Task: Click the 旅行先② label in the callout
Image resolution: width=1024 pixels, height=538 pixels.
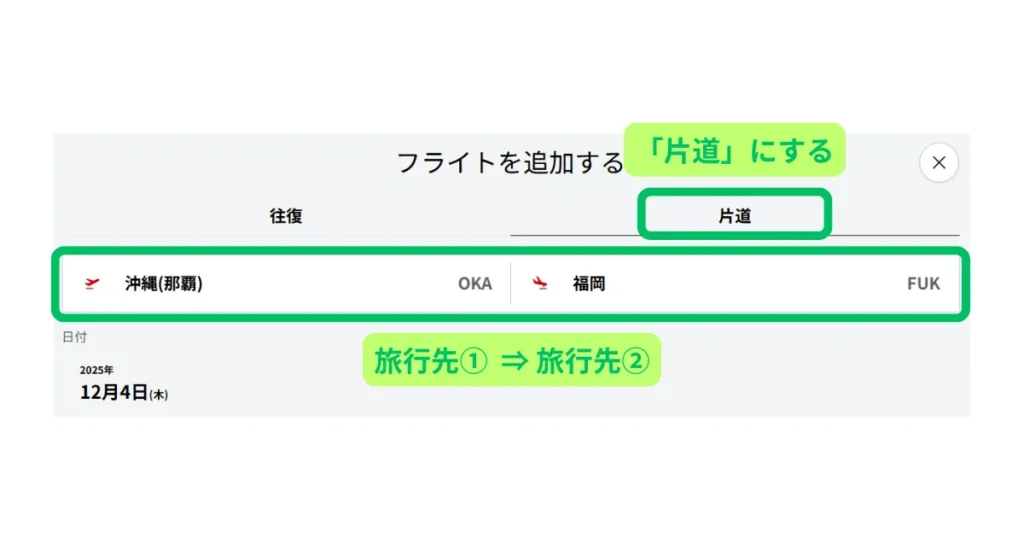Action: coord(593,361)
